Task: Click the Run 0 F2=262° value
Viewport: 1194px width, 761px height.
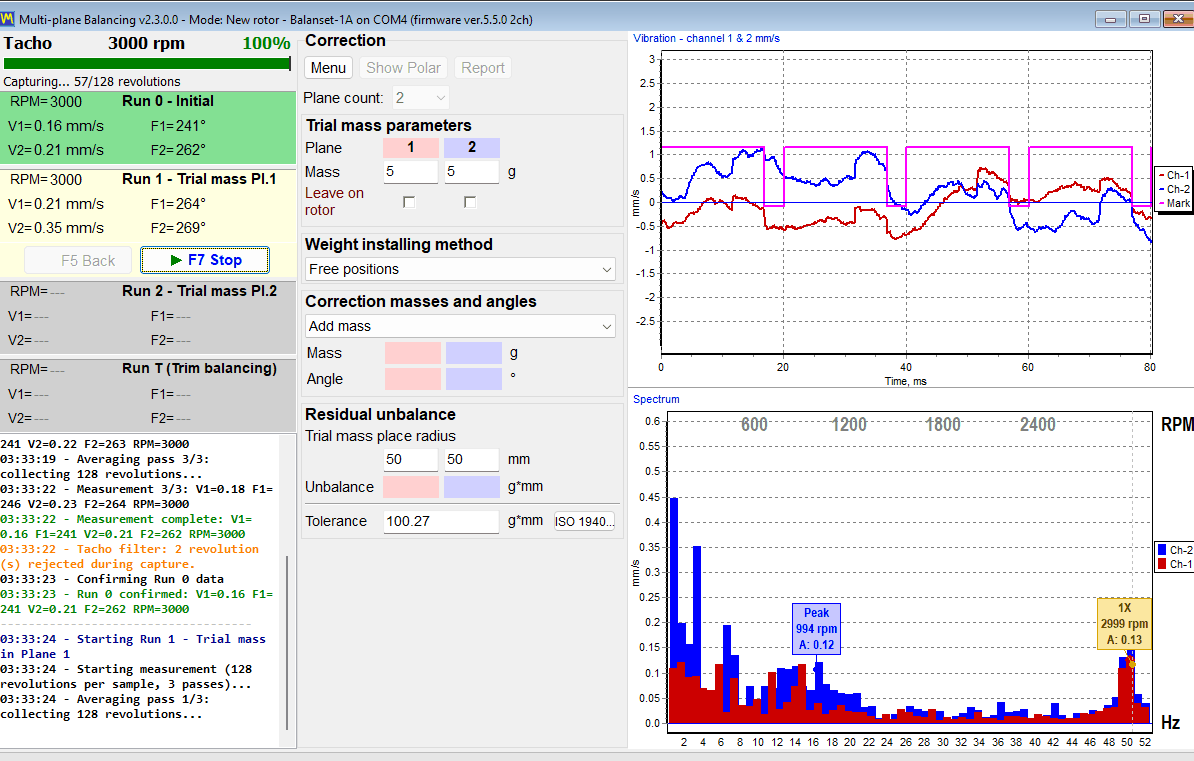Action: pyautogui.click(x=178, y=150)
